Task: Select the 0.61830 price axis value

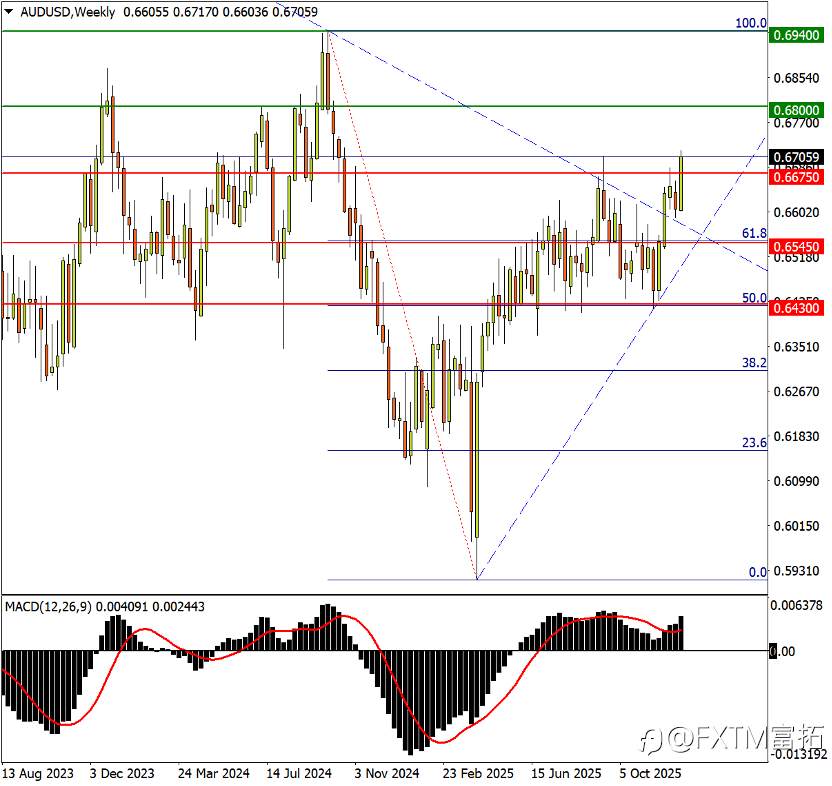Action: click(796, 436)
